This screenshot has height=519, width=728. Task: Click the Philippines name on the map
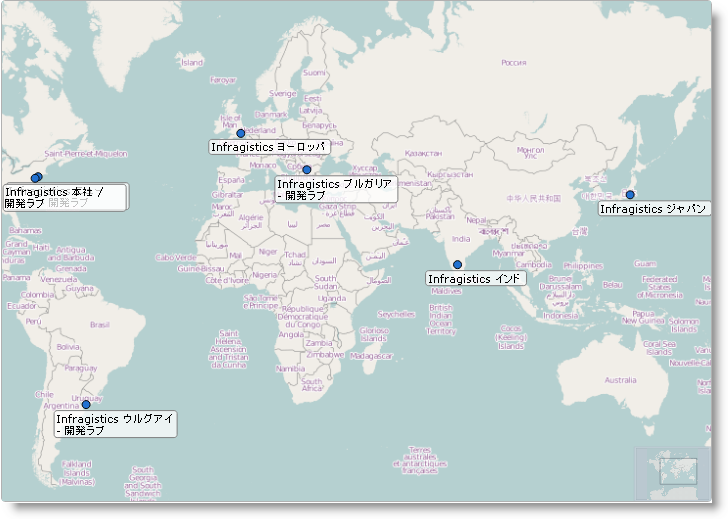[x=583, y=266]
